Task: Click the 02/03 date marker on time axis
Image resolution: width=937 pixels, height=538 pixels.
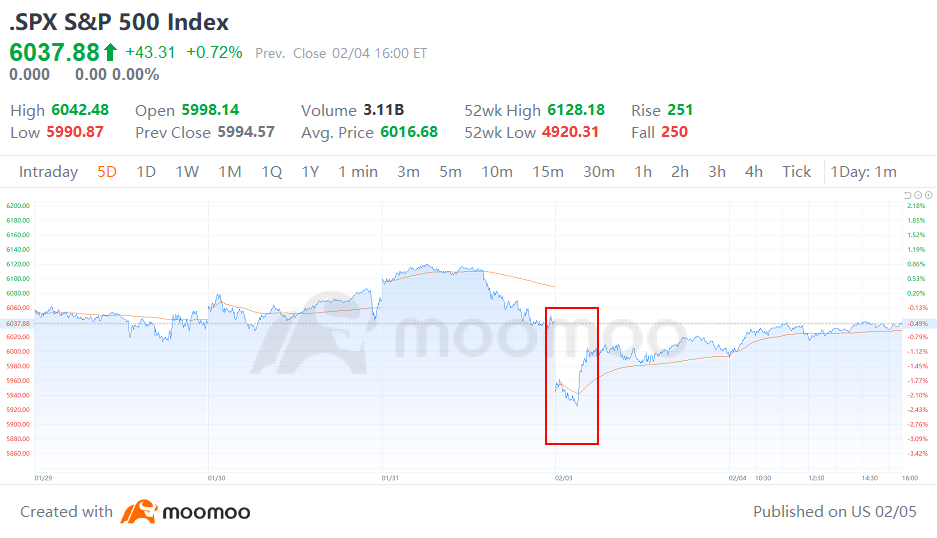Action: (x=564, y=478)
